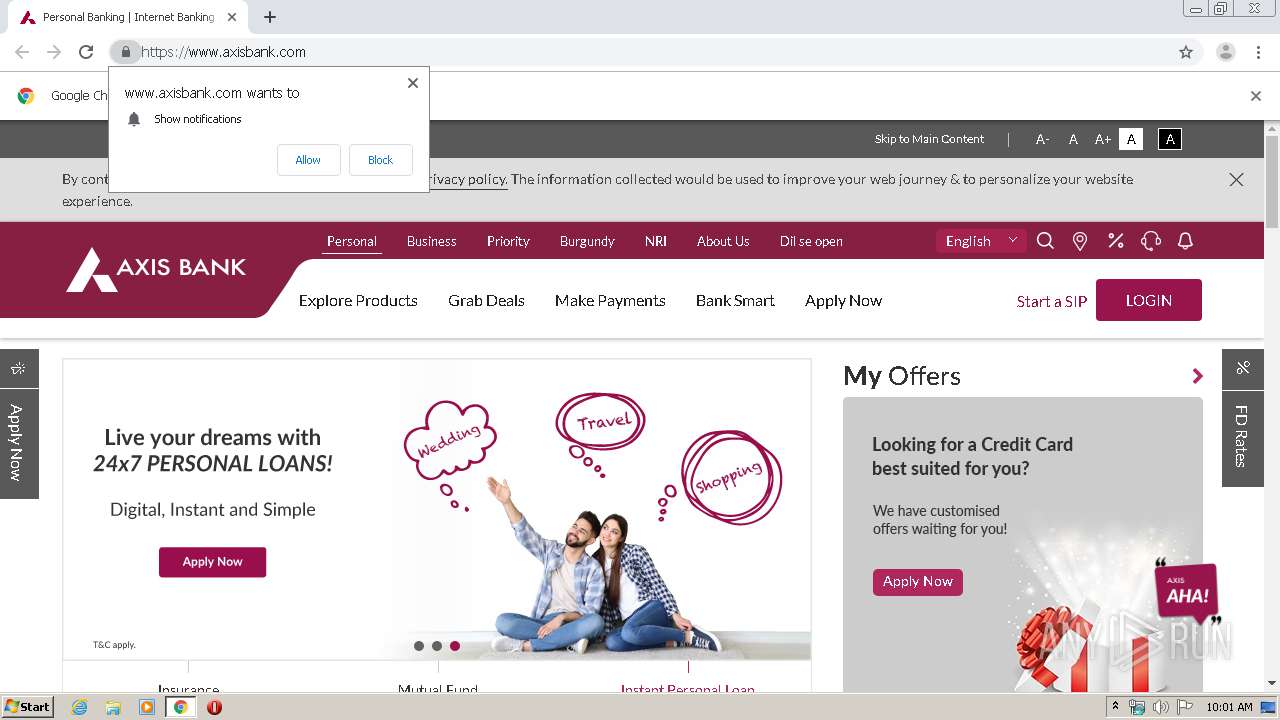Click Start a SIP link

[1052, 301]
